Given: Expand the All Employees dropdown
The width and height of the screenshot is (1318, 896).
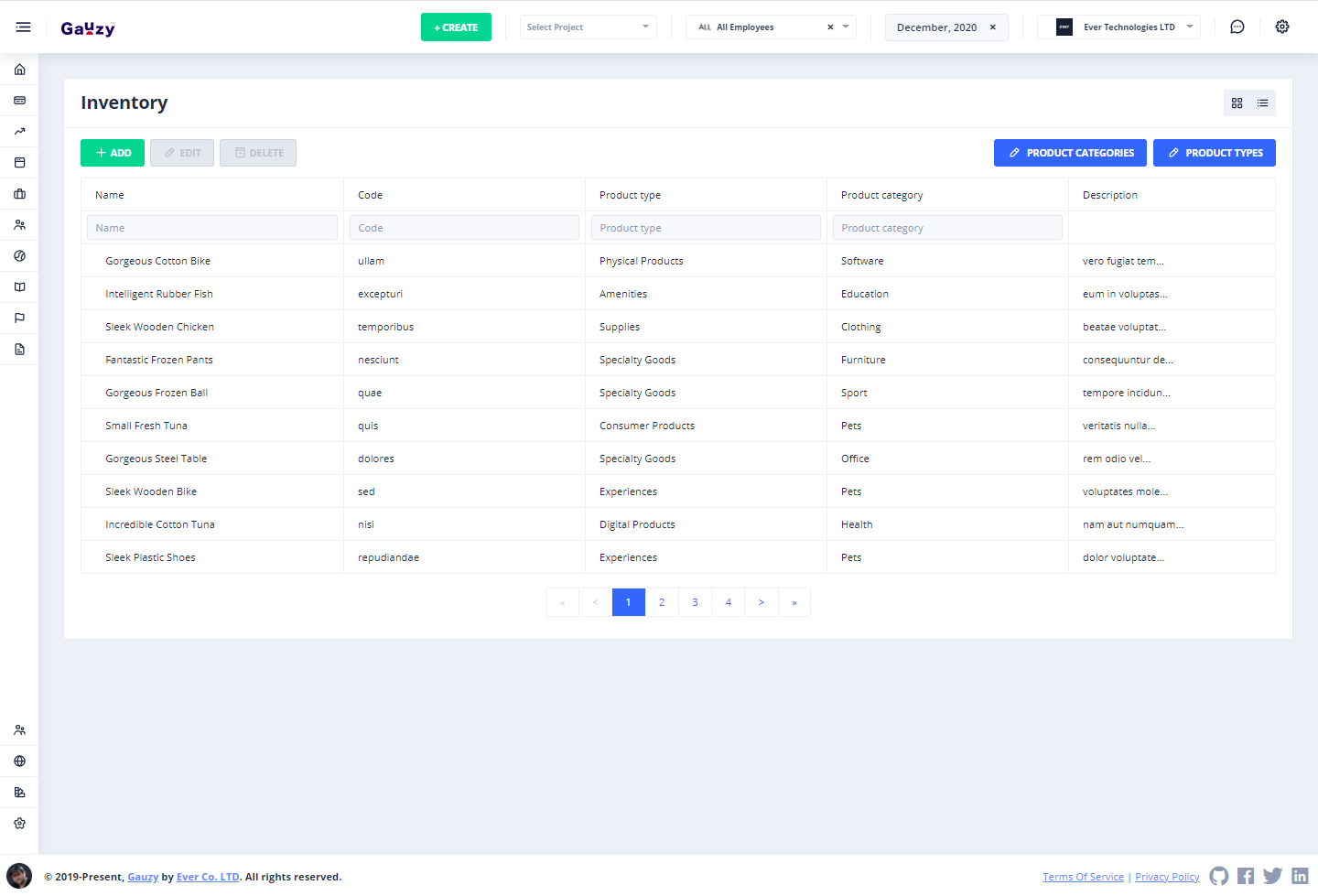Looking at the screenshot, I should coord(770,27).
